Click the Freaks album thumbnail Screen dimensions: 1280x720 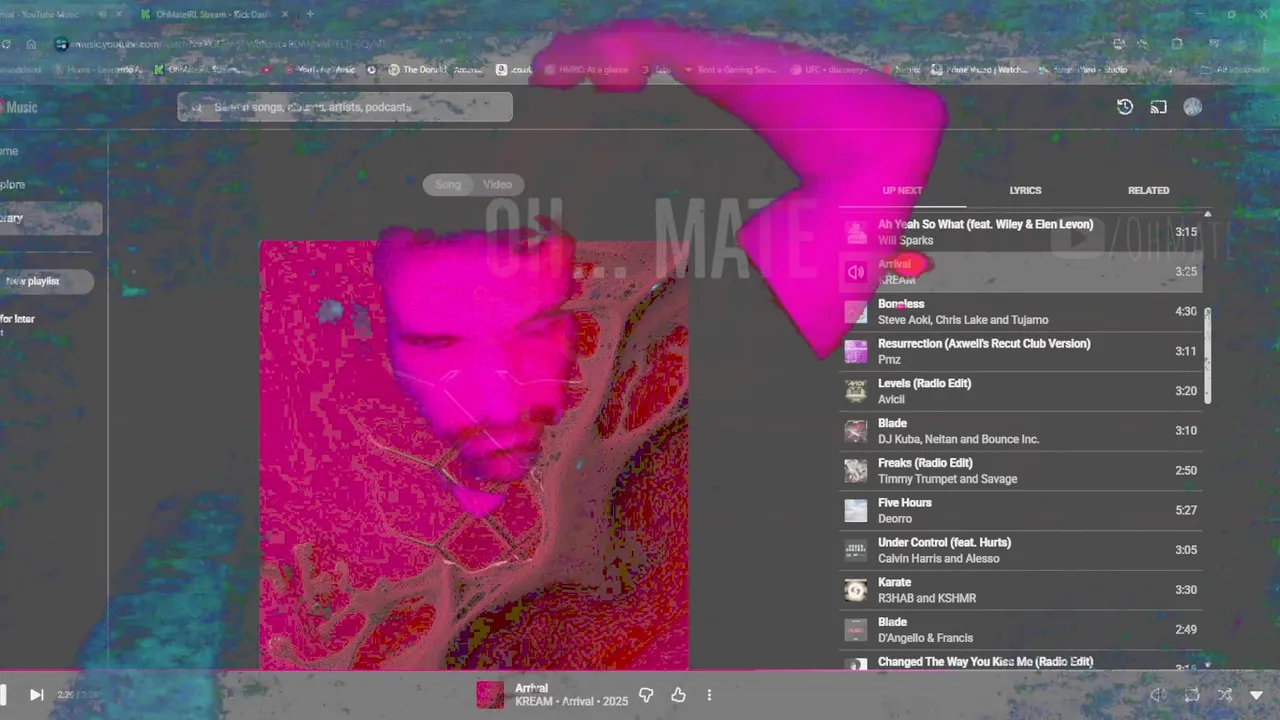tap(856, 471)
